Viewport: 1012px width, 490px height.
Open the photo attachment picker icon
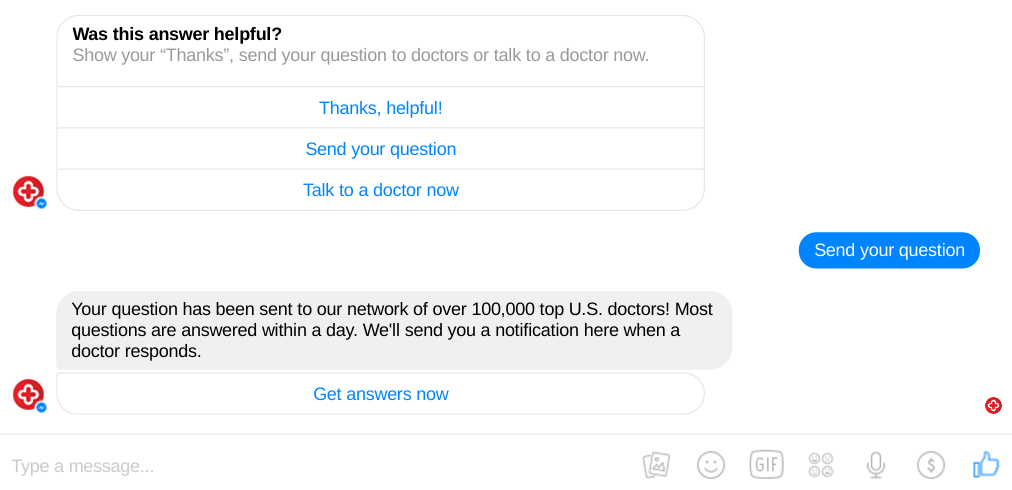click(x=656, y=465)
